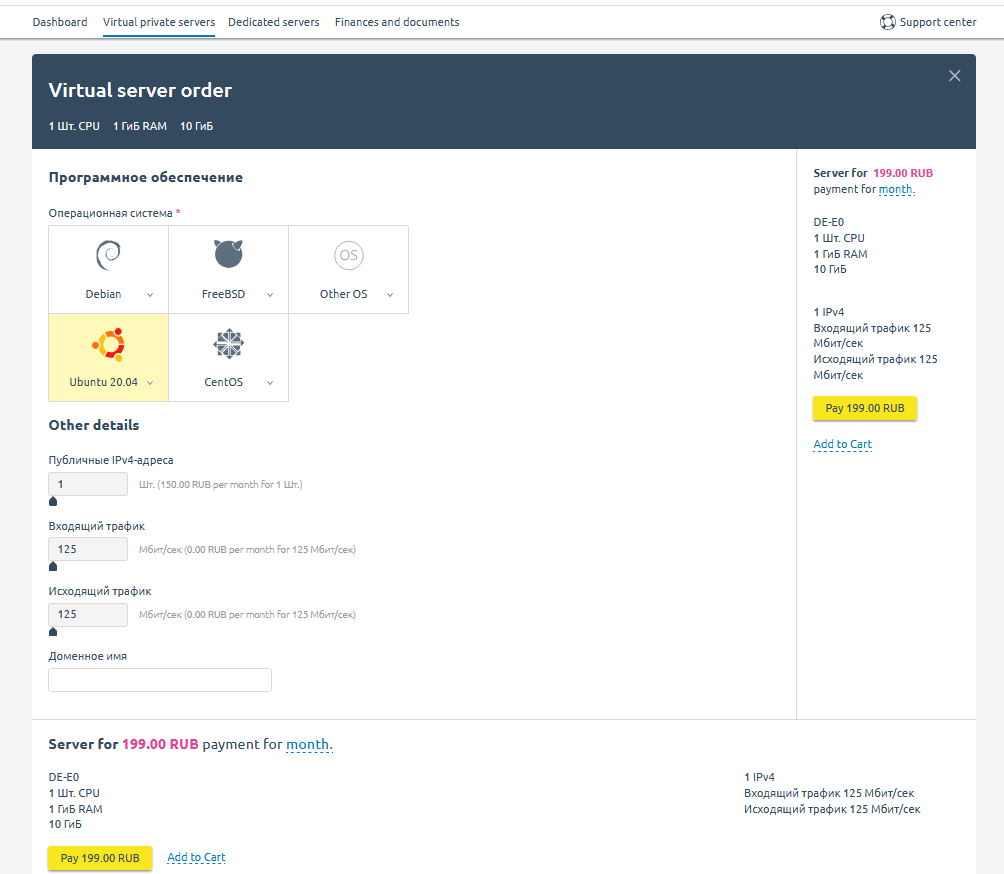The height and width of the screenshot is (874, 1004).
Task: Expand the Debian version dropdown arrow
Action: coord(150,295)
